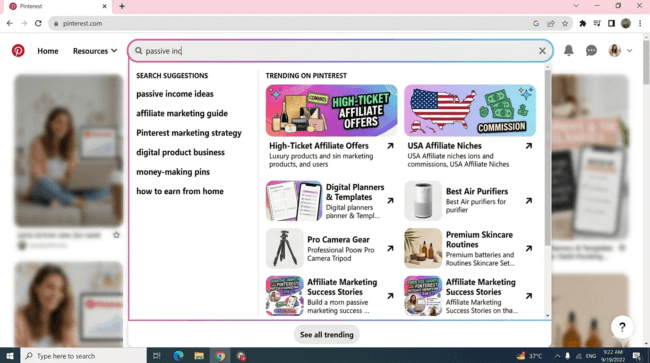Open the profile avatar in Pinterest header
Screen dimensions: 650x363
click(x=614, y=51)
